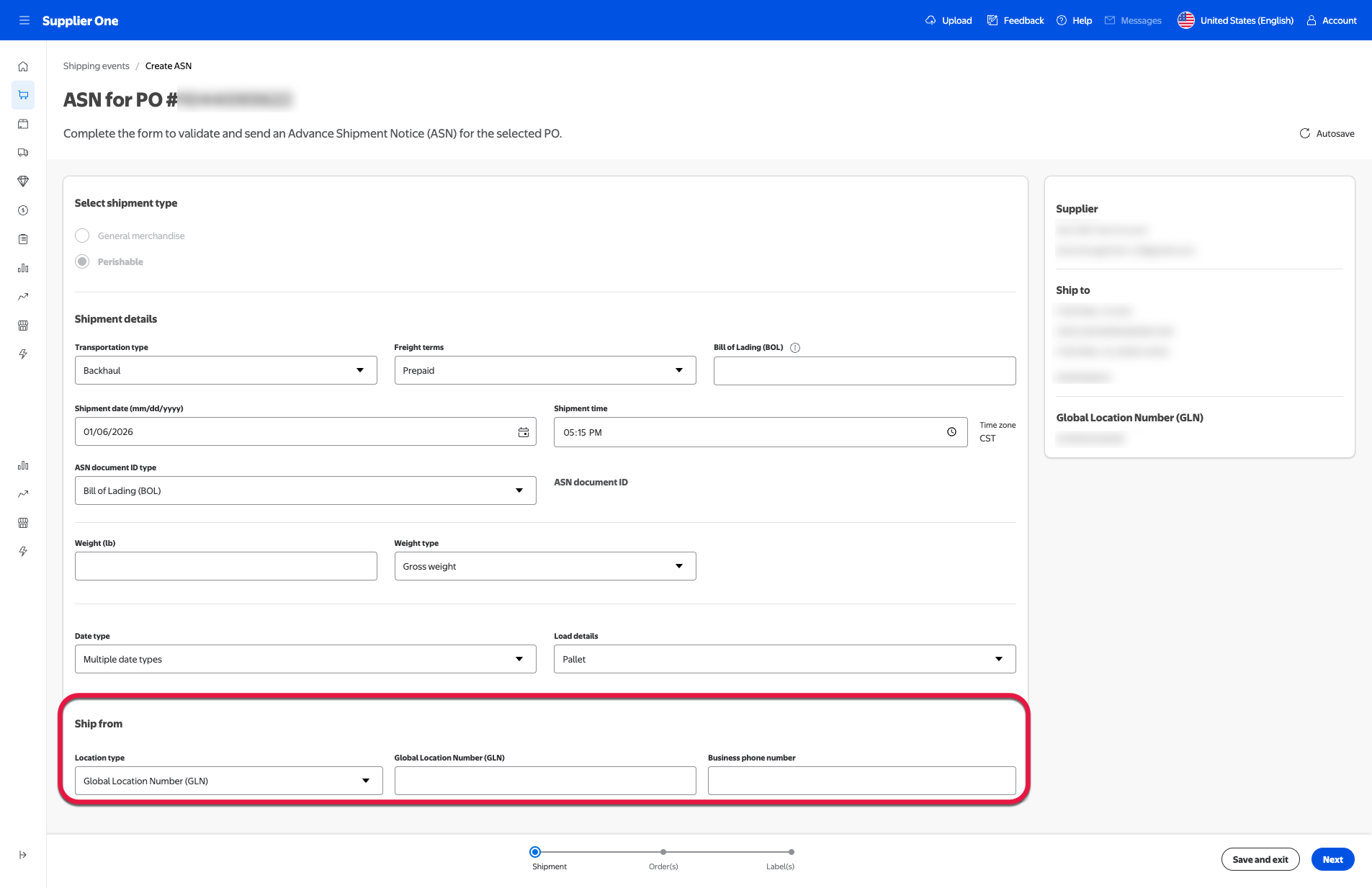Open the hamburger menu icon
The height and width of the screenshot is (888, 1372).
pyautogui.click(x=24, y=20)
